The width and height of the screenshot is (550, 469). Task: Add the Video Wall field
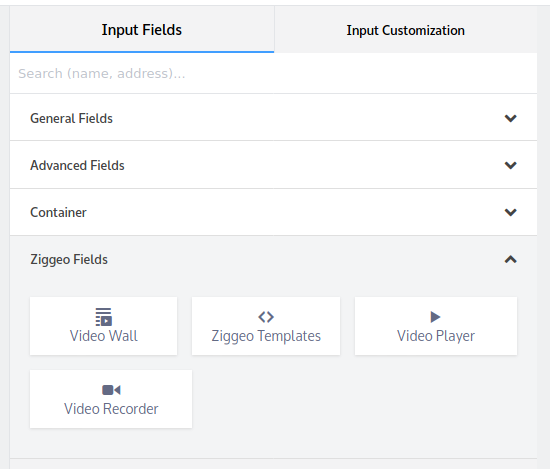point(103,326)
